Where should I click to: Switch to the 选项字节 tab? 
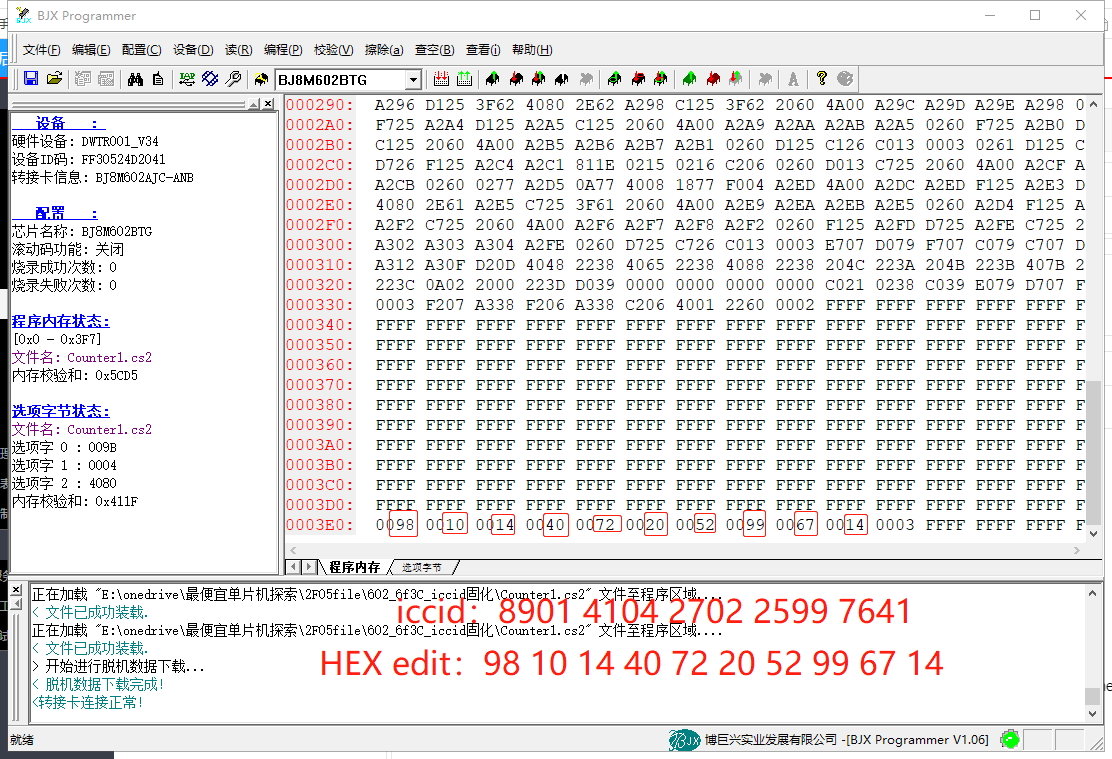[421, 567]
